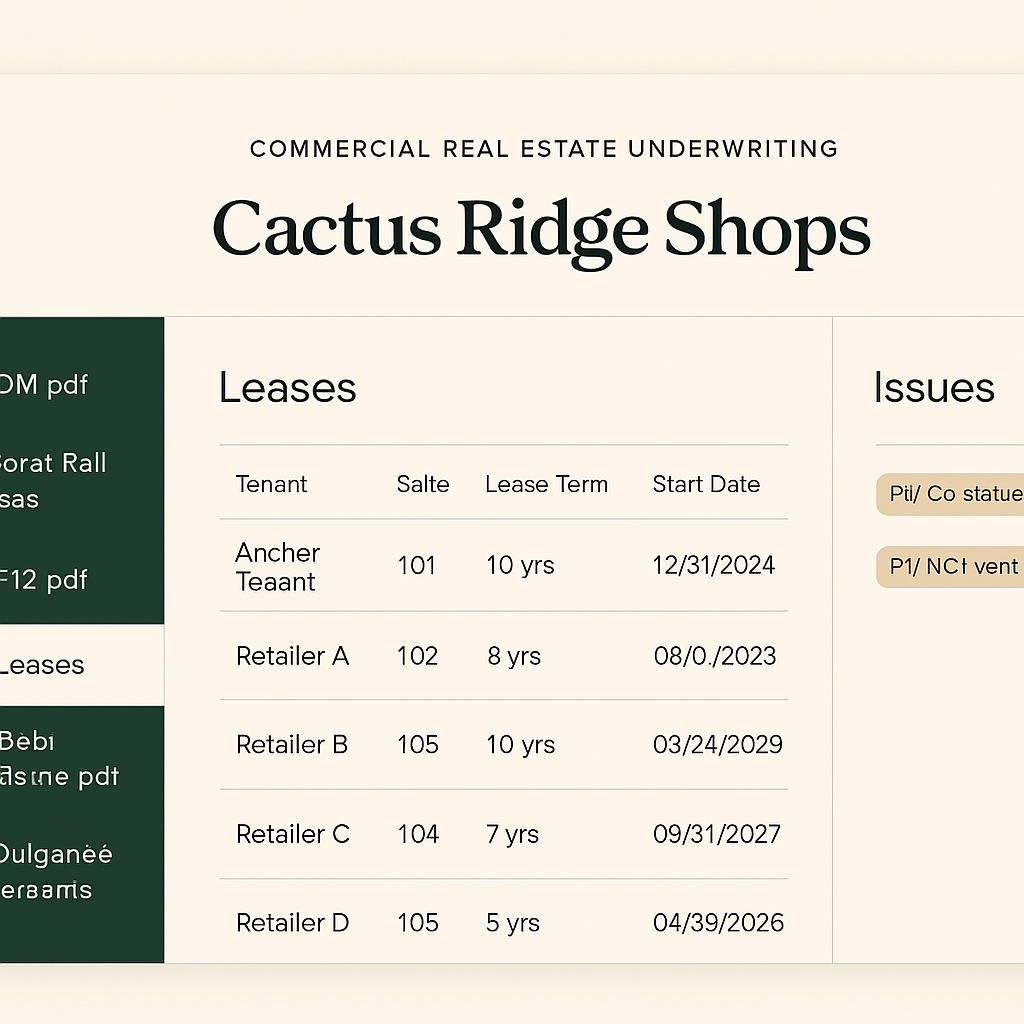Select the Retailer D row name
The height and width of the screenshot is (1024, 1024).
point(293,923)
